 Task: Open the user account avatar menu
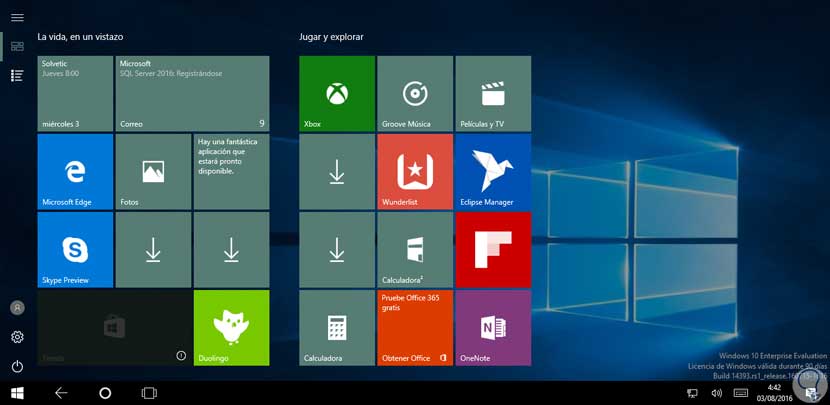tap(17, 308)
